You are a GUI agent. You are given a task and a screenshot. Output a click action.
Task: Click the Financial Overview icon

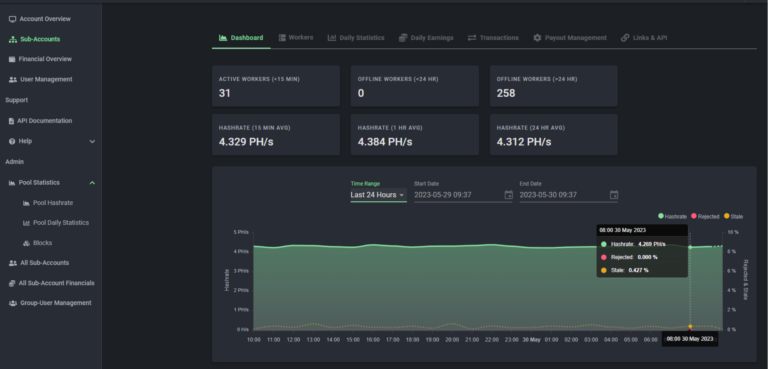[x=12, y=59]
